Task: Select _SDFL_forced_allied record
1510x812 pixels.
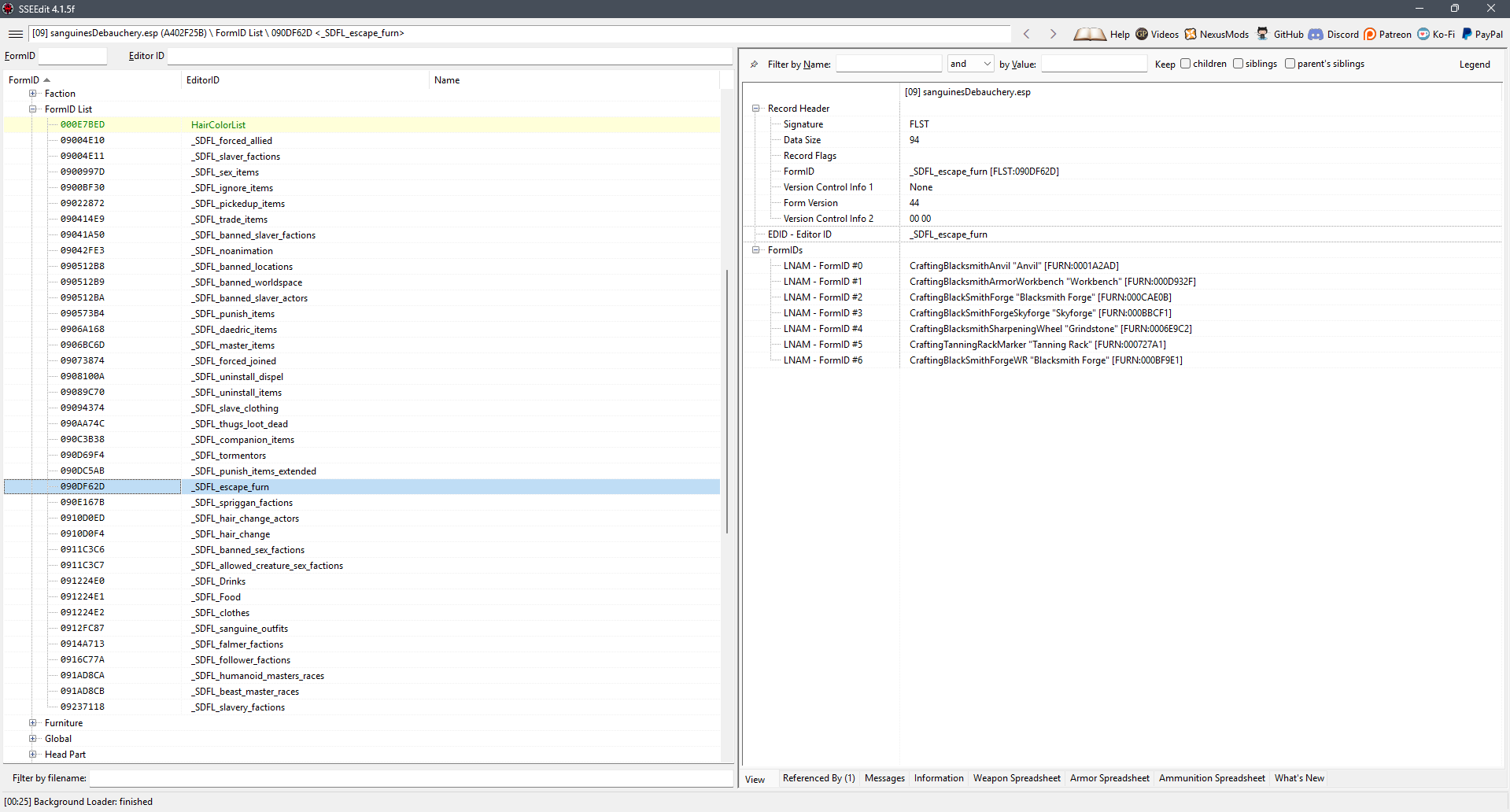Action: pyautogui.click(x=362, y=141)
